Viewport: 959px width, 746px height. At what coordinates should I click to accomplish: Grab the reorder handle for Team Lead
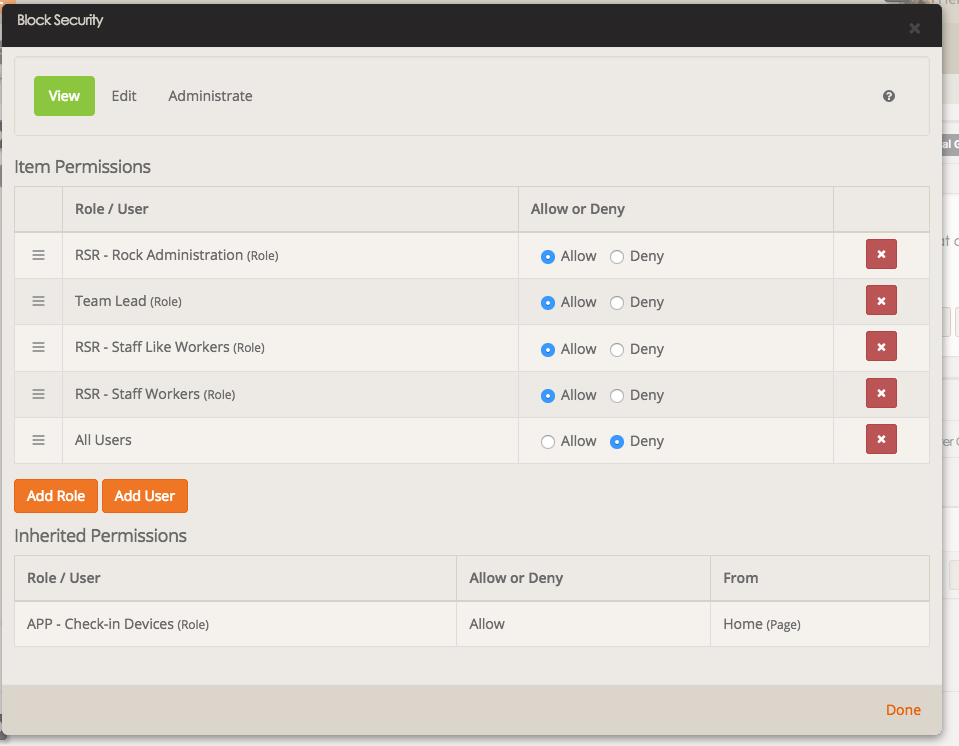(39, 301)
